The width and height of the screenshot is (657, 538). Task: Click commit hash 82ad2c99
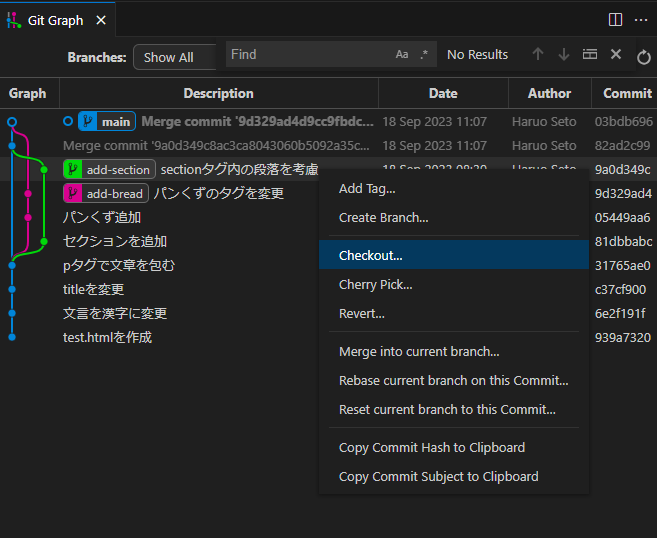[622, 145]
